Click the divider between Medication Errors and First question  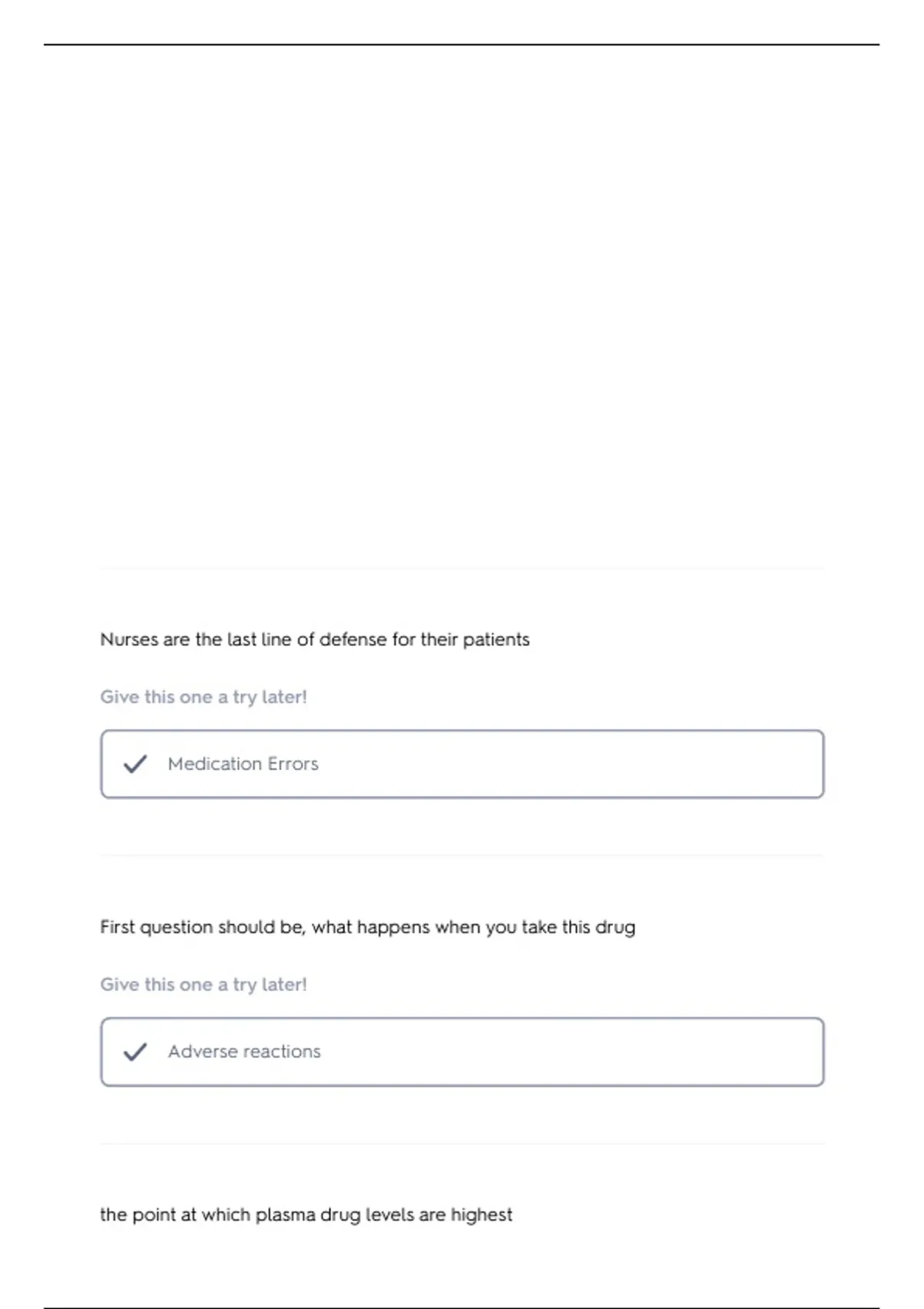click(x=462, y=855)
